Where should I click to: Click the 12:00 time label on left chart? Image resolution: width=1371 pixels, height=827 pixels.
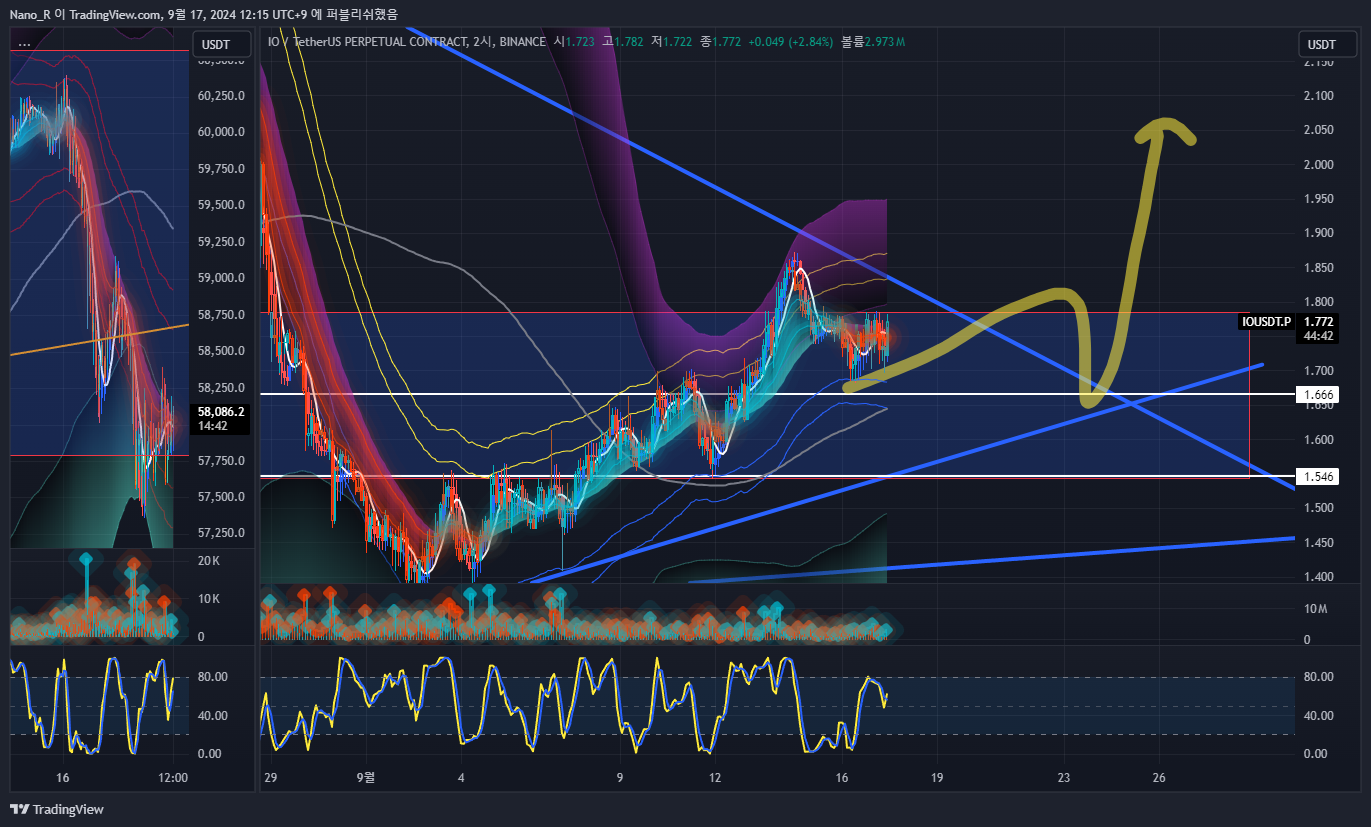point(174,776)
